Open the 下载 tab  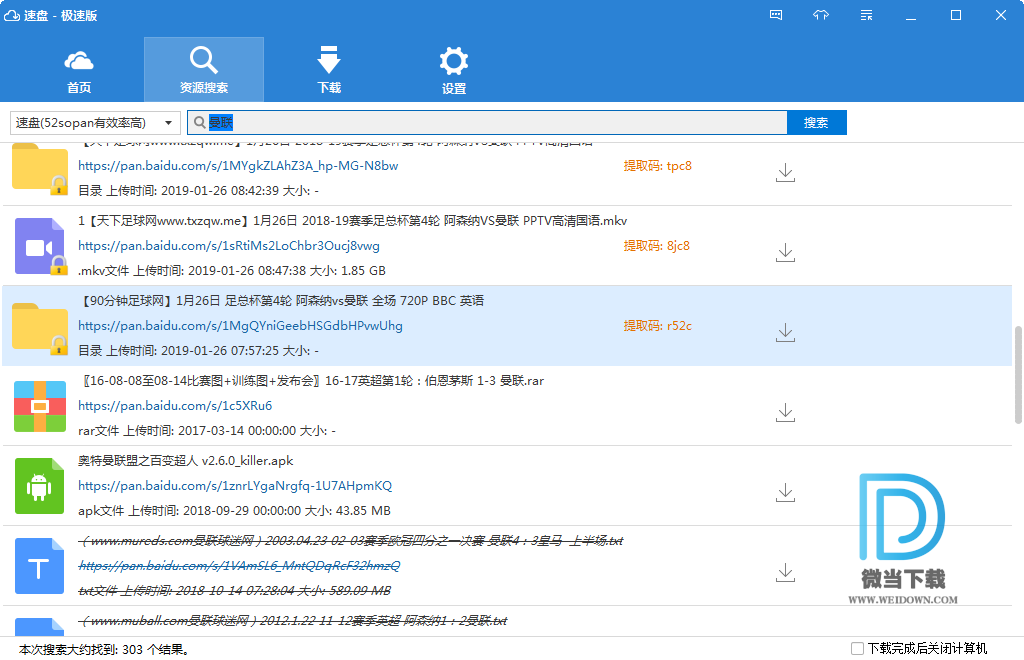click(329, 70)
